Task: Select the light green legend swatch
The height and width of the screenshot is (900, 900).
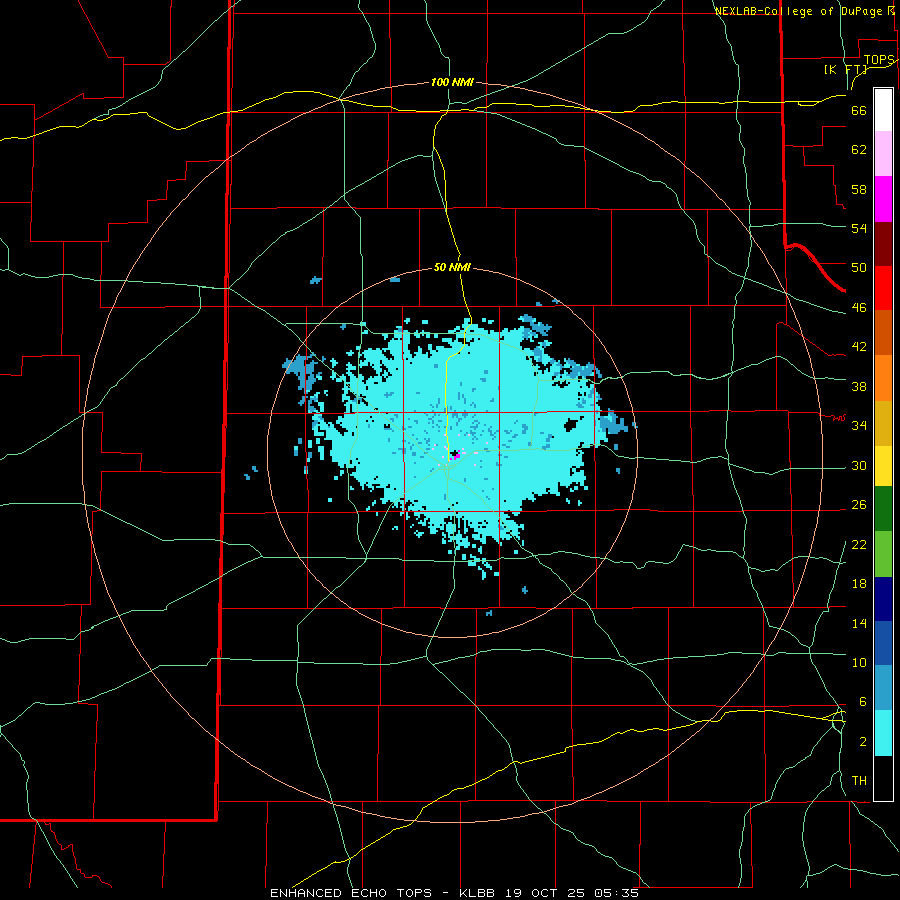Action: pyautogui.click(x=883, y=554)
